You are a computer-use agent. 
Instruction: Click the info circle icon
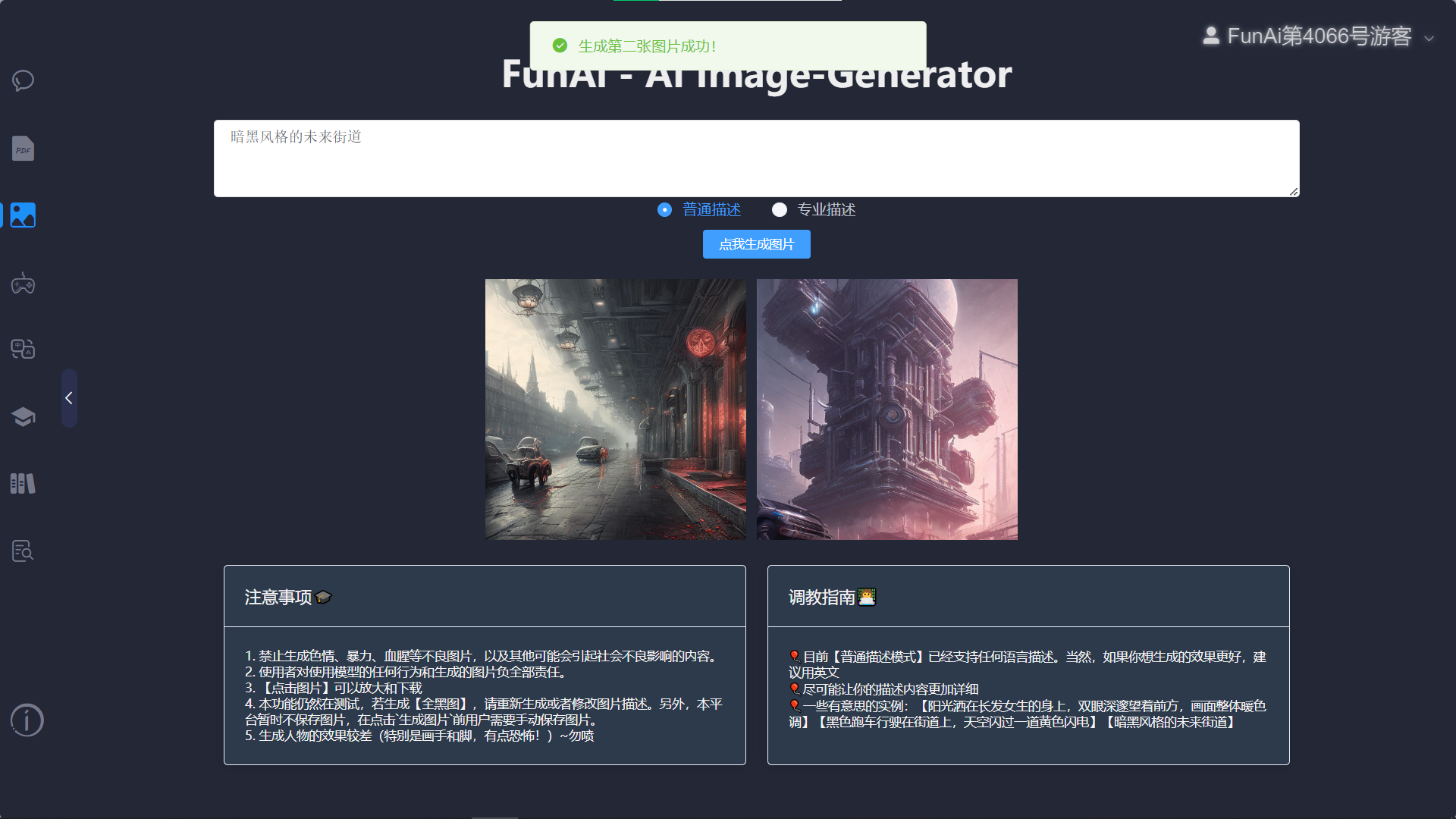click(27, 720)
